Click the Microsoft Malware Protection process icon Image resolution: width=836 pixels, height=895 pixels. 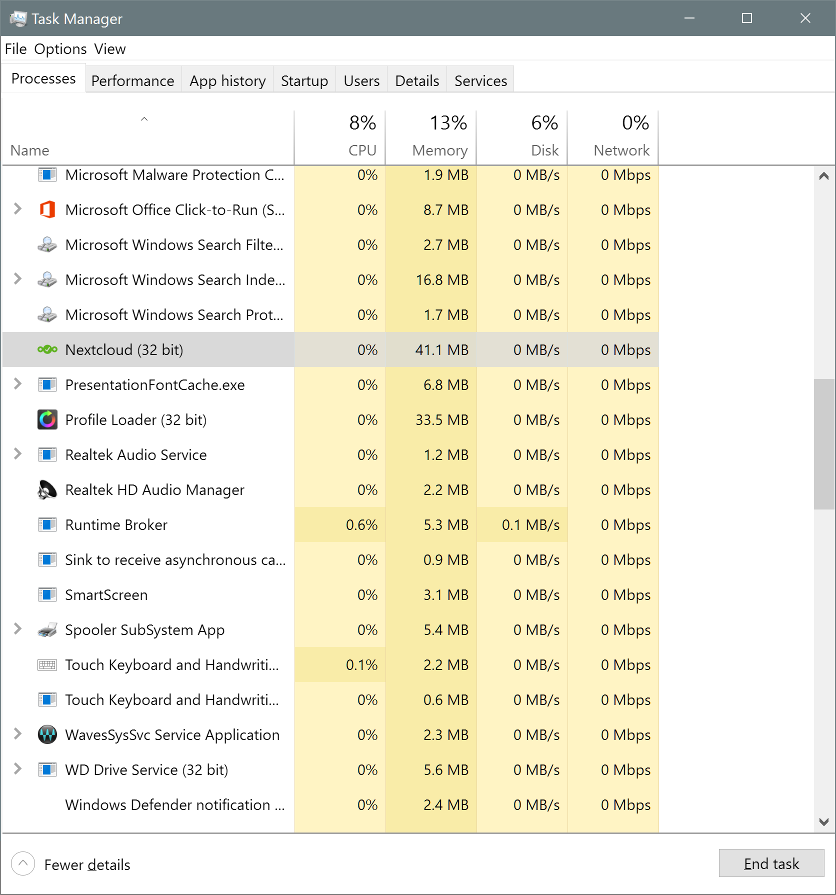47,175
